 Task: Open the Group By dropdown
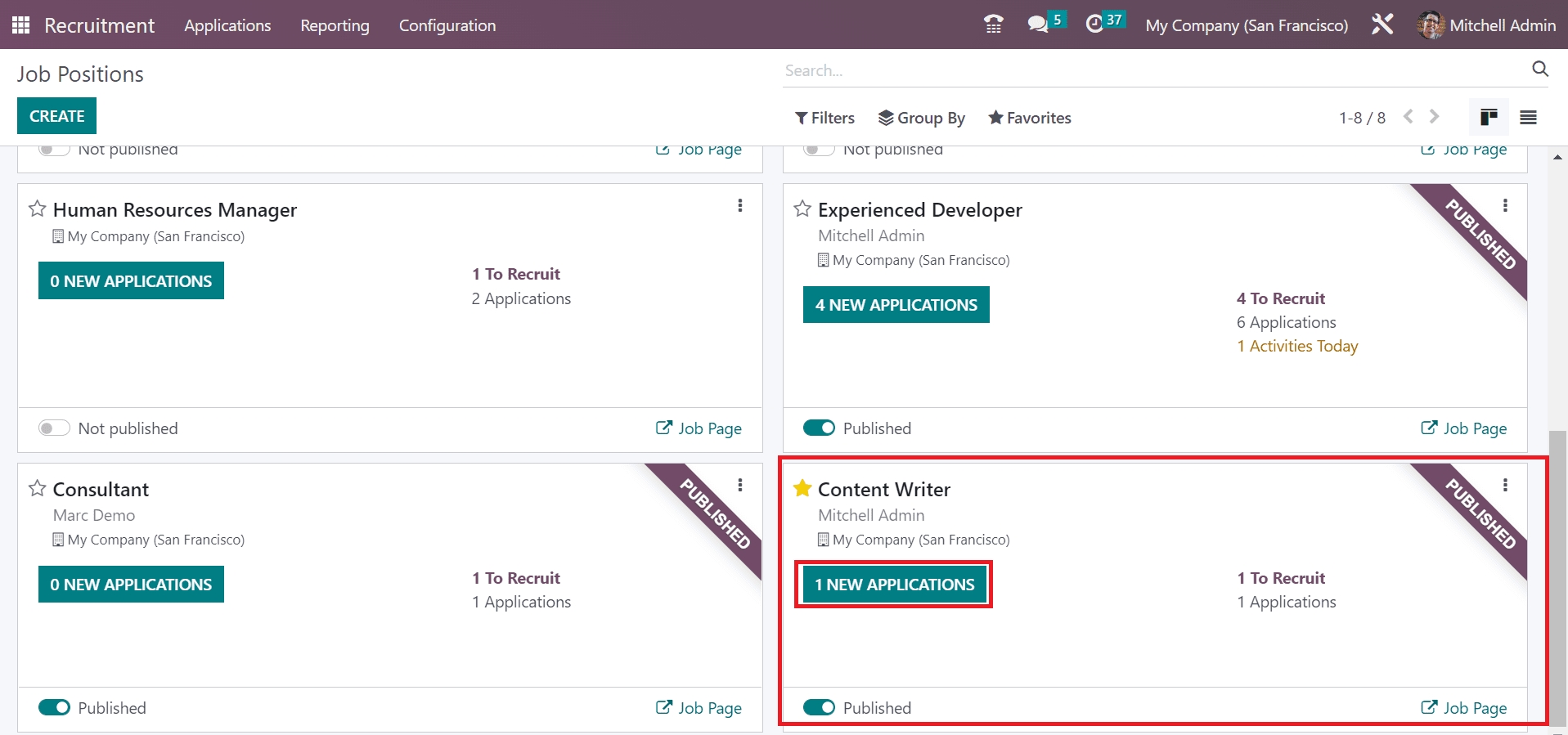pos(922,118)
